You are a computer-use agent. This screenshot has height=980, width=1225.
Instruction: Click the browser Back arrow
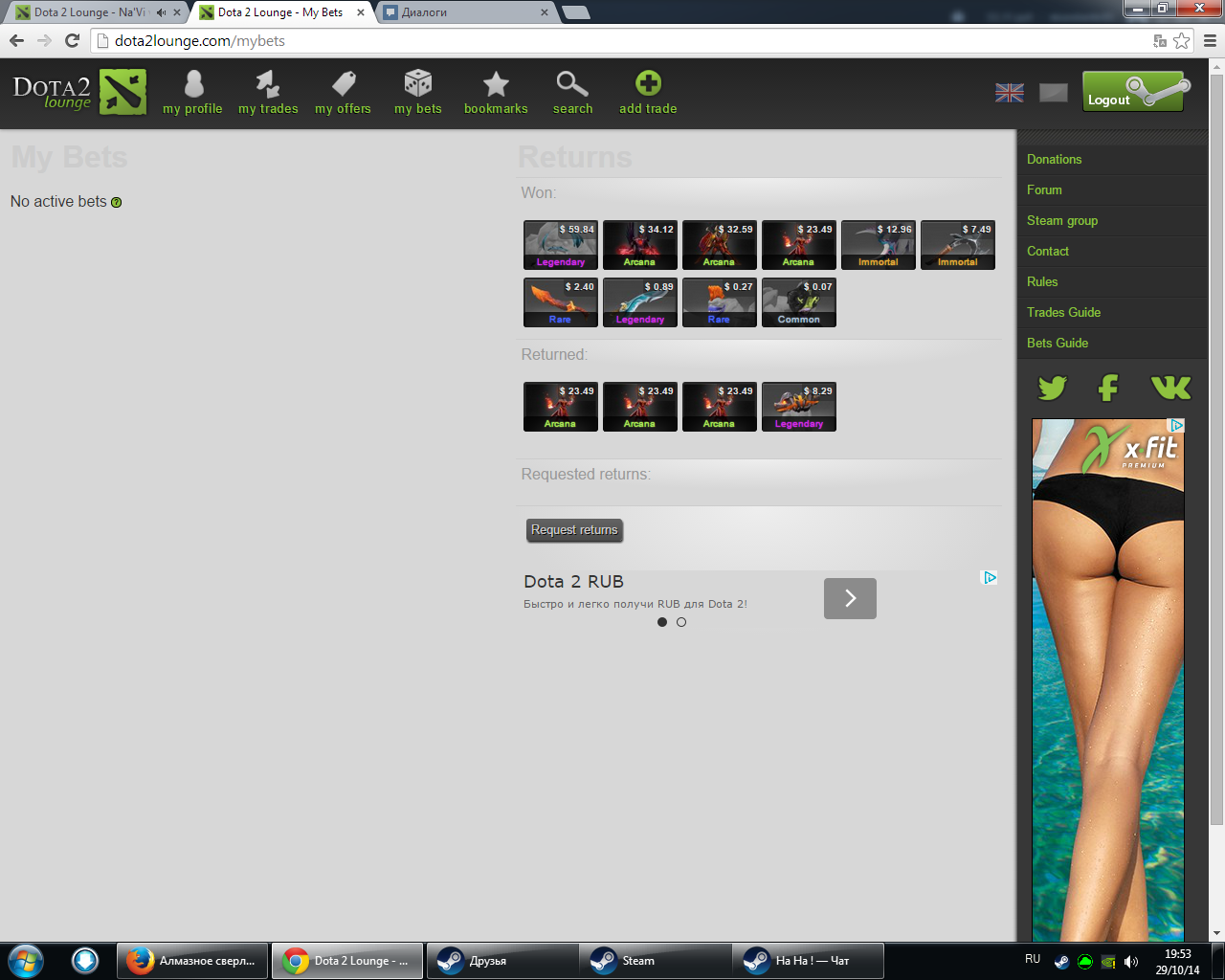(x=16, y=40)
